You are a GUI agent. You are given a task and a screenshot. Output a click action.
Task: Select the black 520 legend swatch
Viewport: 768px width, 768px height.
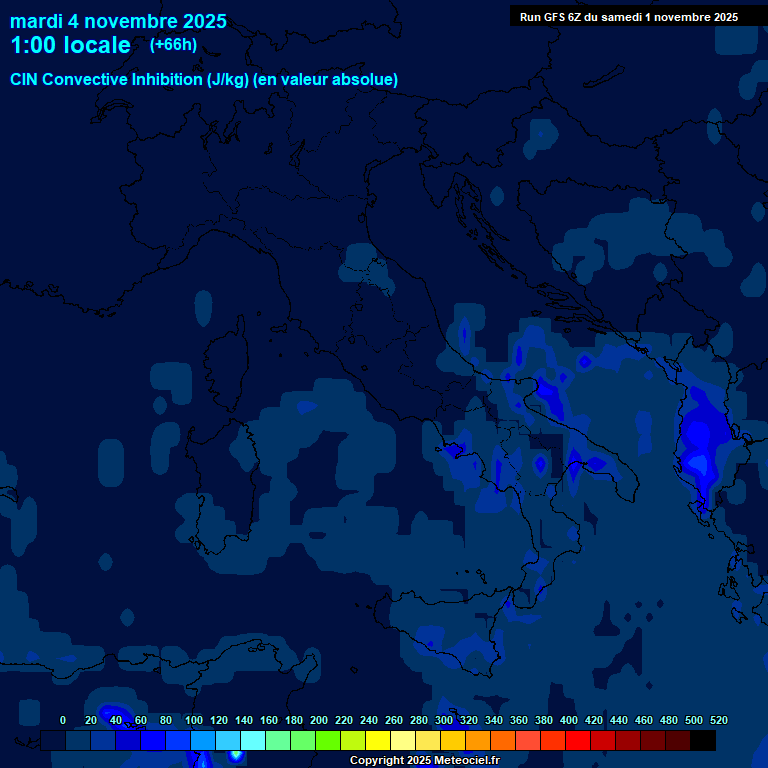pyautogui.click(x=703, y=741)
